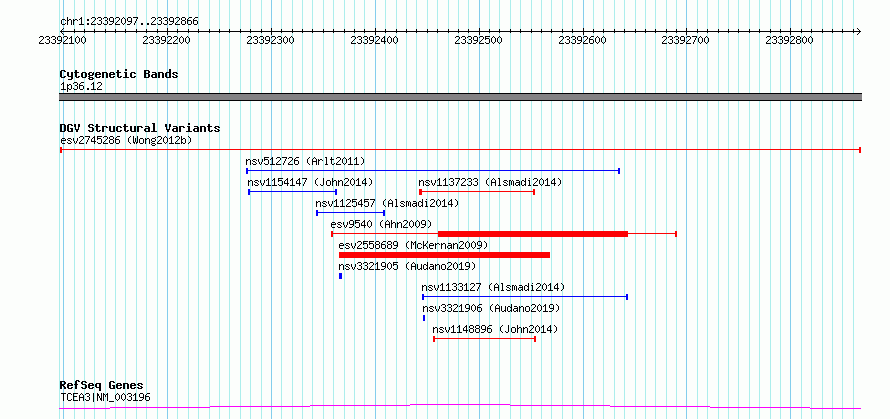Click the red bar of nsv1148896

coord(485,339)
